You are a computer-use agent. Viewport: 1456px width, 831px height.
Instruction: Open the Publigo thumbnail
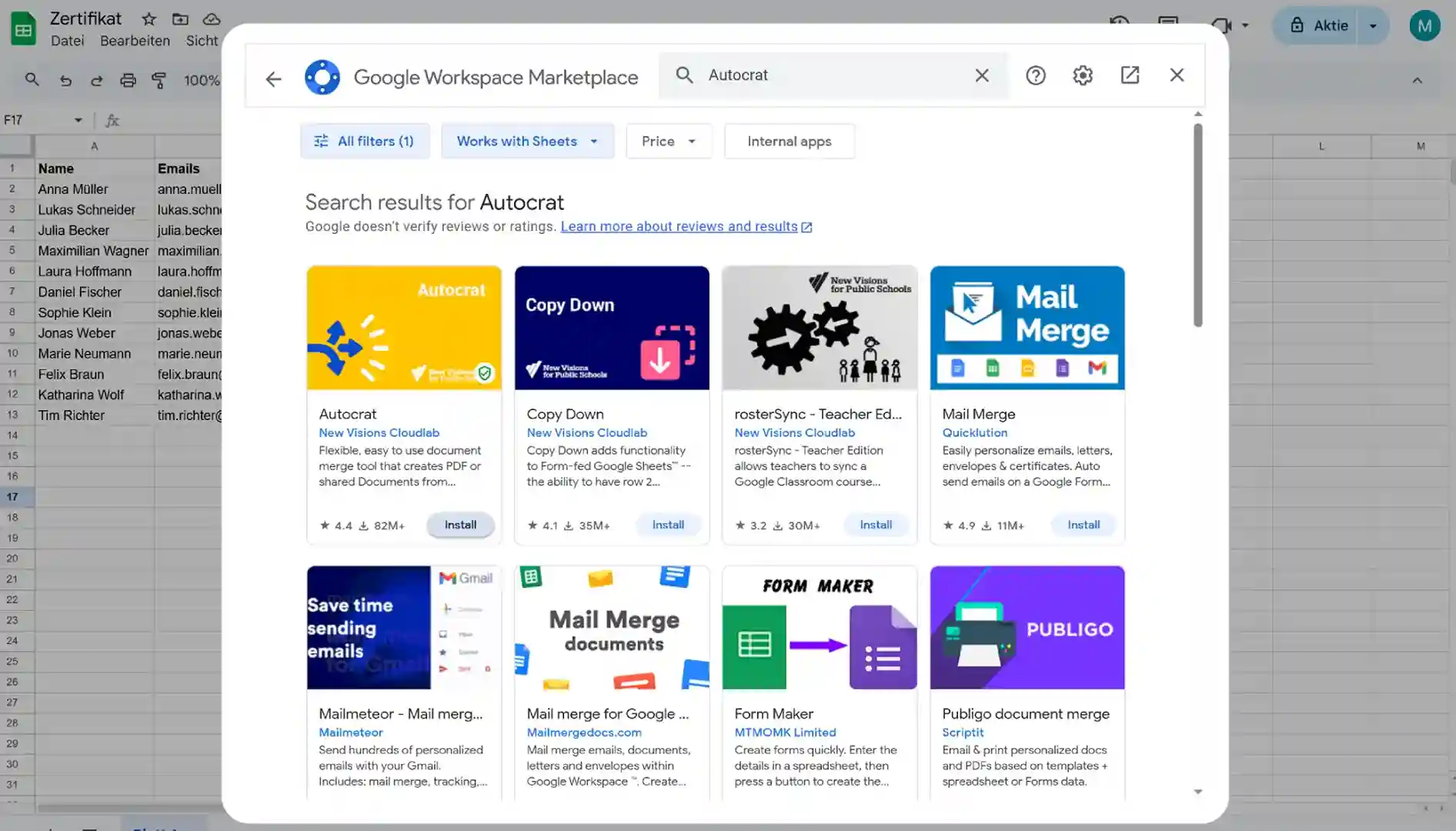point(1027,628)
